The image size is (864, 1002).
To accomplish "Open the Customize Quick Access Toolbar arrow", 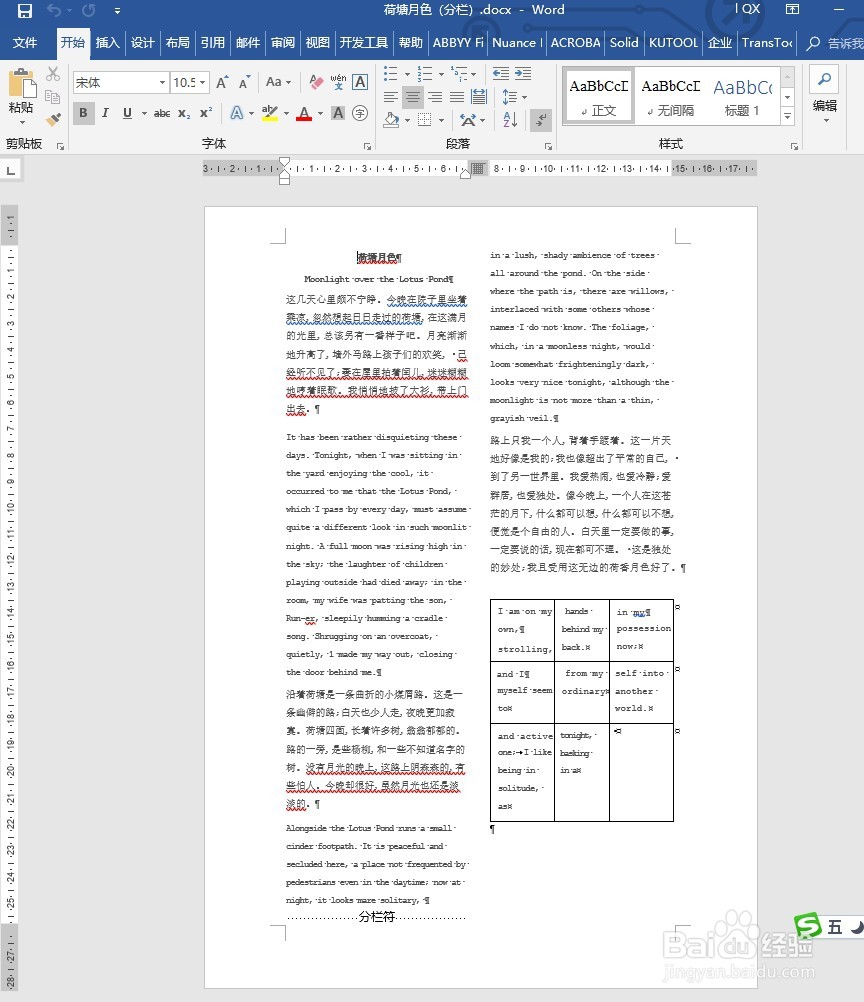I will (x=117, y=10).
